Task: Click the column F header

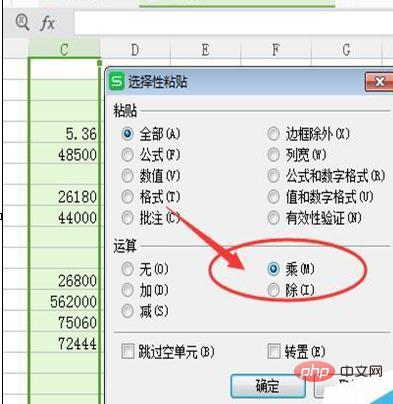Action: [x=276, y=49]
